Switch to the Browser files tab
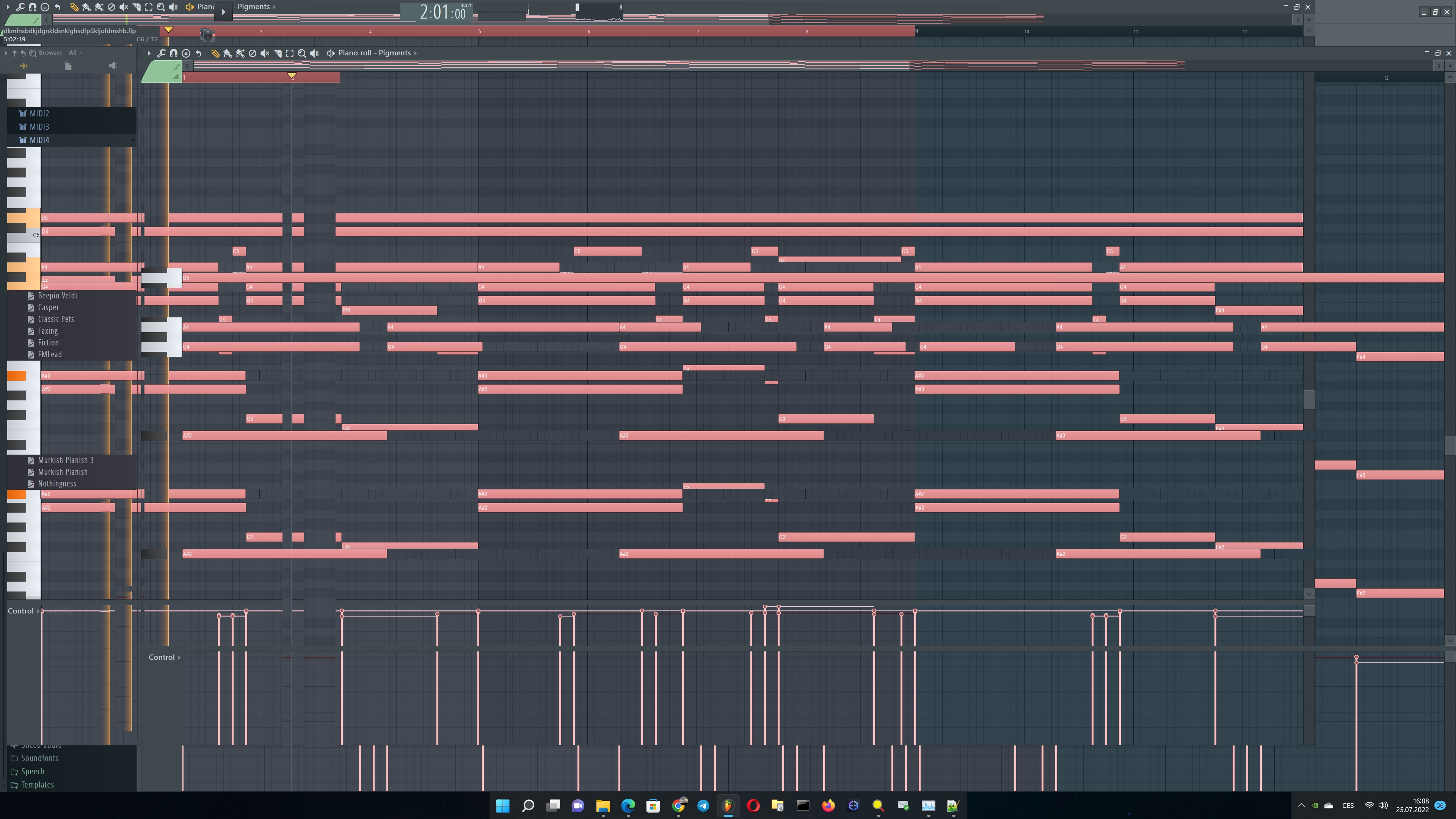 coord(68,66)
